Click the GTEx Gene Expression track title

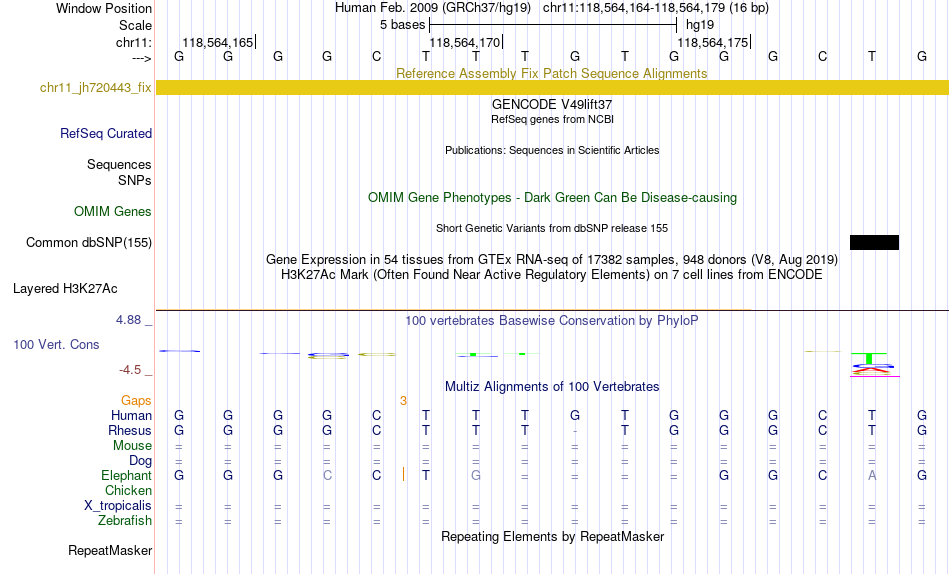pos(552,259)
